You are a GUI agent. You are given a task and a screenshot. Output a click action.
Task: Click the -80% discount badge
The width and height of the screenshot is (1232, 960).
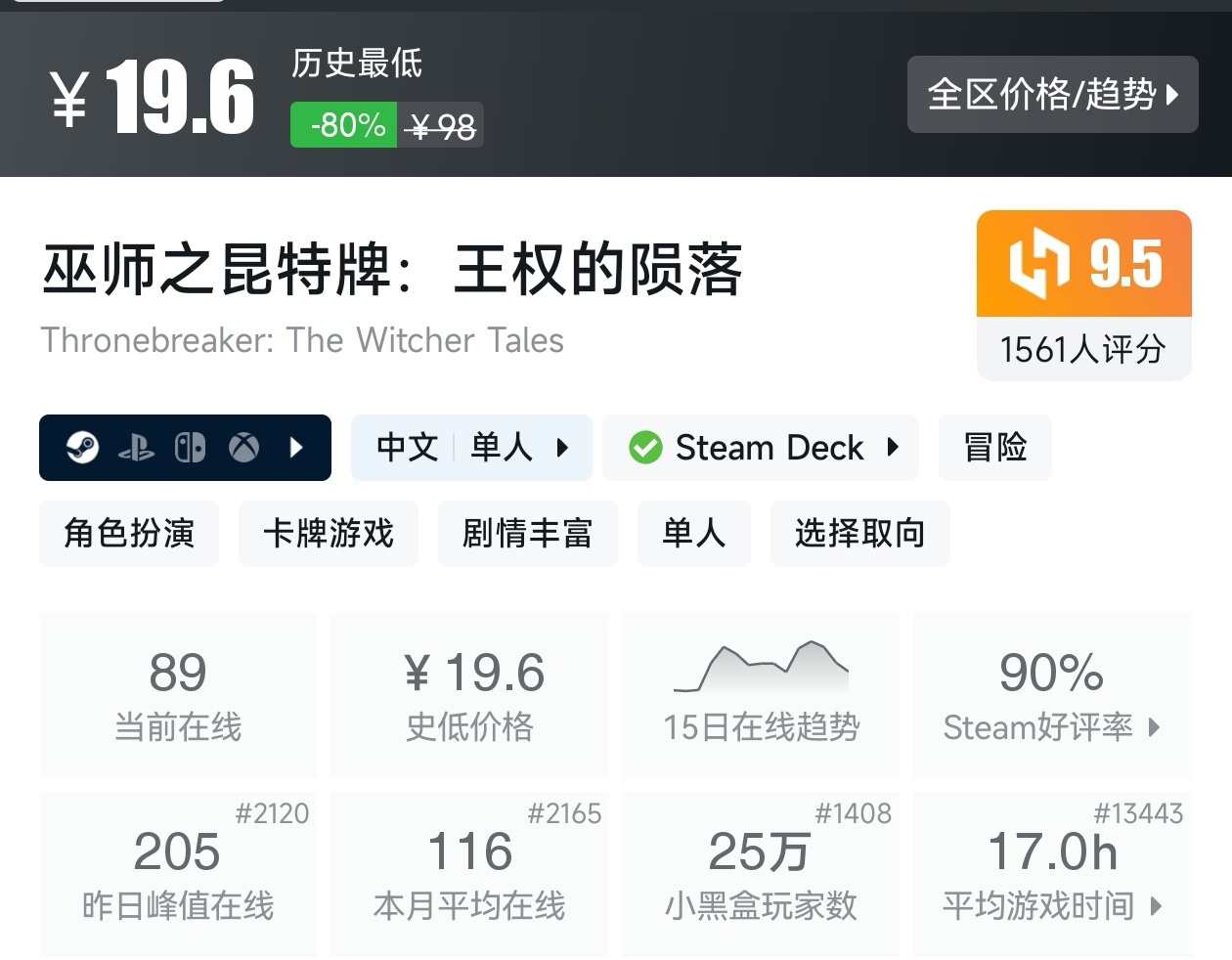coord(344,125)
